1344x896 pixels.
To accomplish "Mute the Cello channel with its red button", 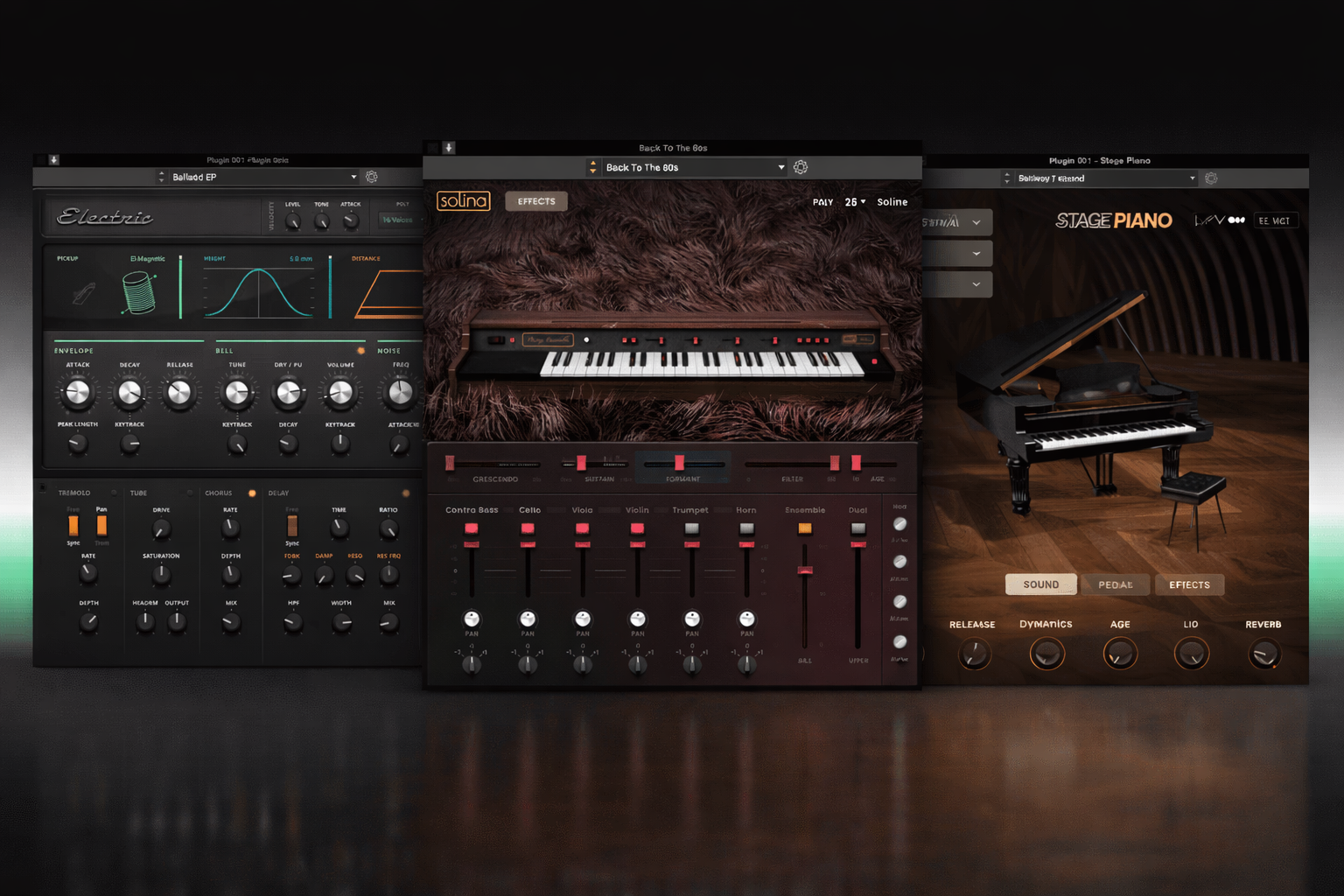I will click(528, 527).
